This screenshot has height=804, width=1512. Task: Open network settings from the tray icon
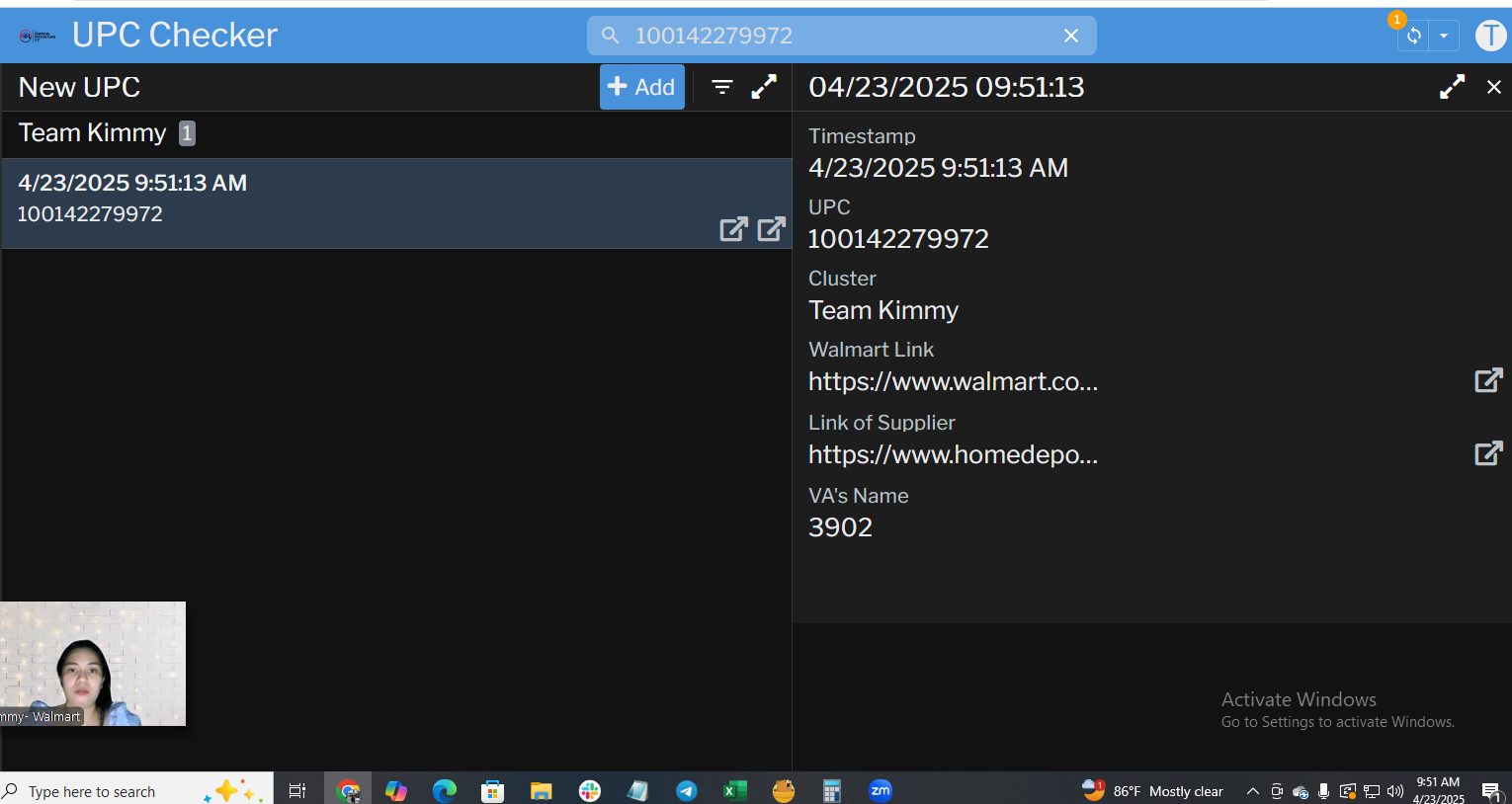[x=1372, y=791]
